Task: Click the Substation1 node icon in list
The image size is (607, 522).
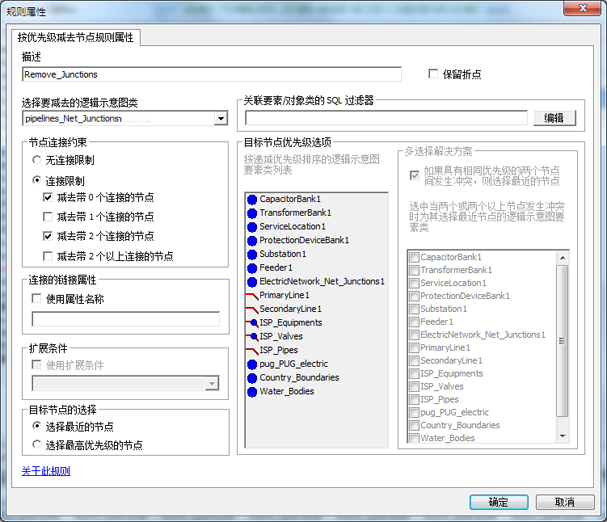Action: [x=251, y=254]
